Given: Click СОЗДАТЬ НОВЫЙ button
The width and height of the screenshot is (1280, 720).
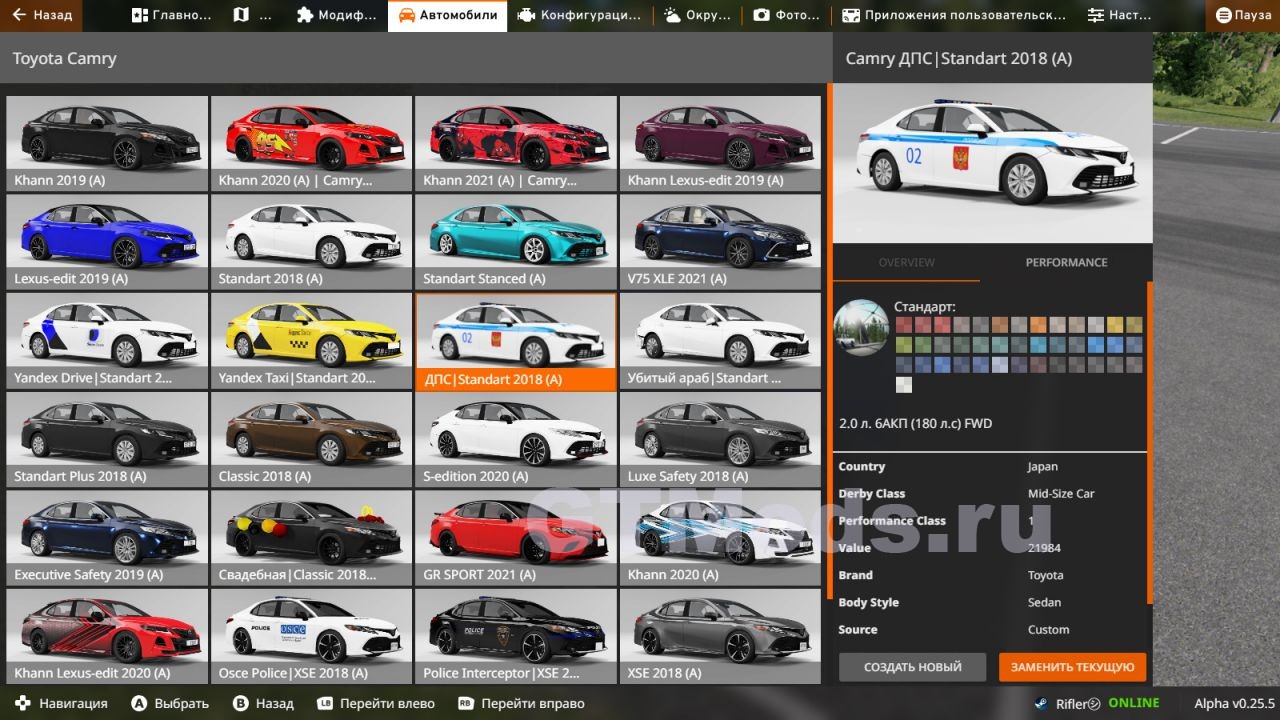Looking at the screenshot, I should pos(912,667).
